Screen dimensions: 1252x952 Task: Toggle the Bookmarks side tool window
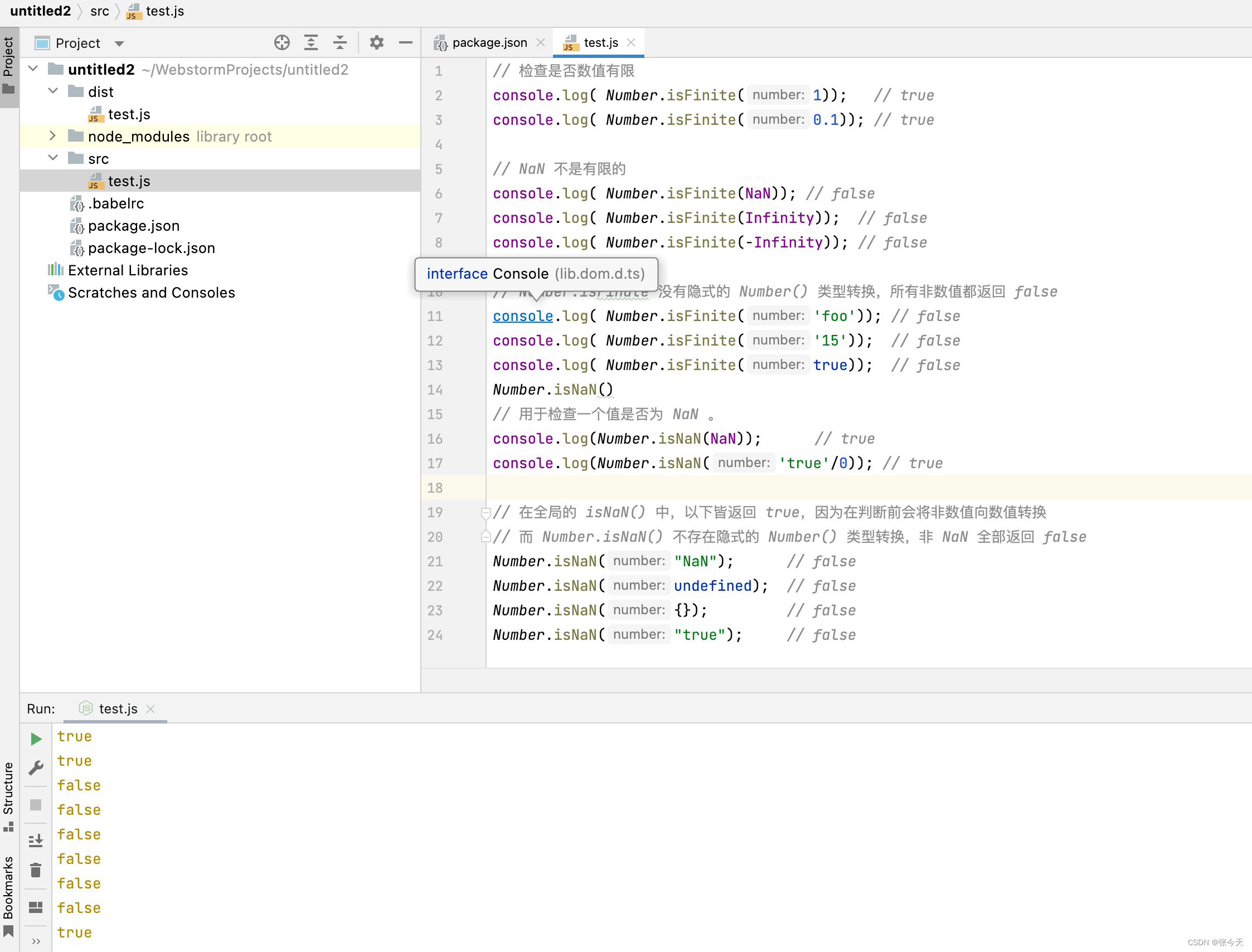point(8,896)
